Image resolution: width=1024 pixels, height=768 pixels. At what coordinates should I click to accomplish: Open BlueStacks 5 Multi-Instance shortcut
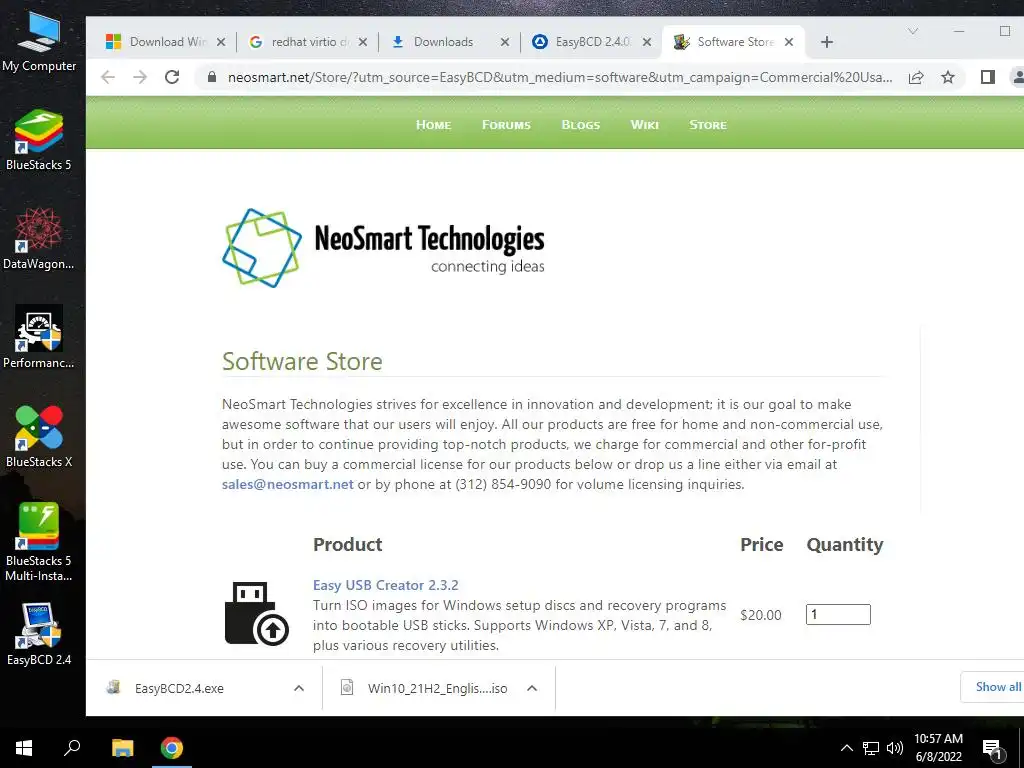(x=39, y=542)
